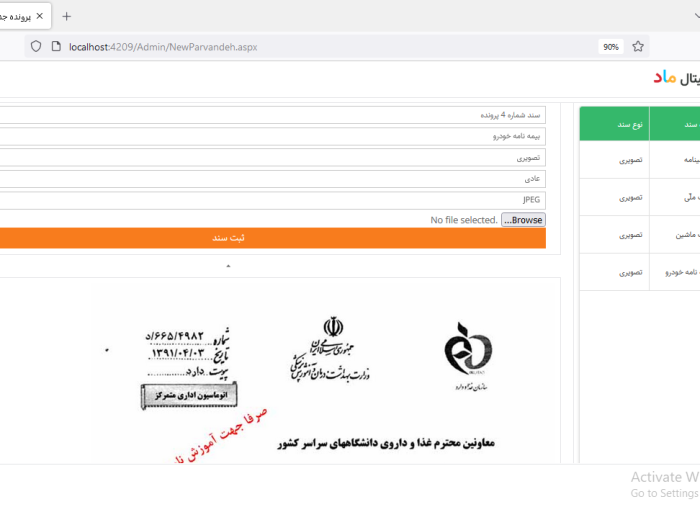Click the بیمه نامه خودرو text field
The image size is (700, 520).
pos(272,137)
